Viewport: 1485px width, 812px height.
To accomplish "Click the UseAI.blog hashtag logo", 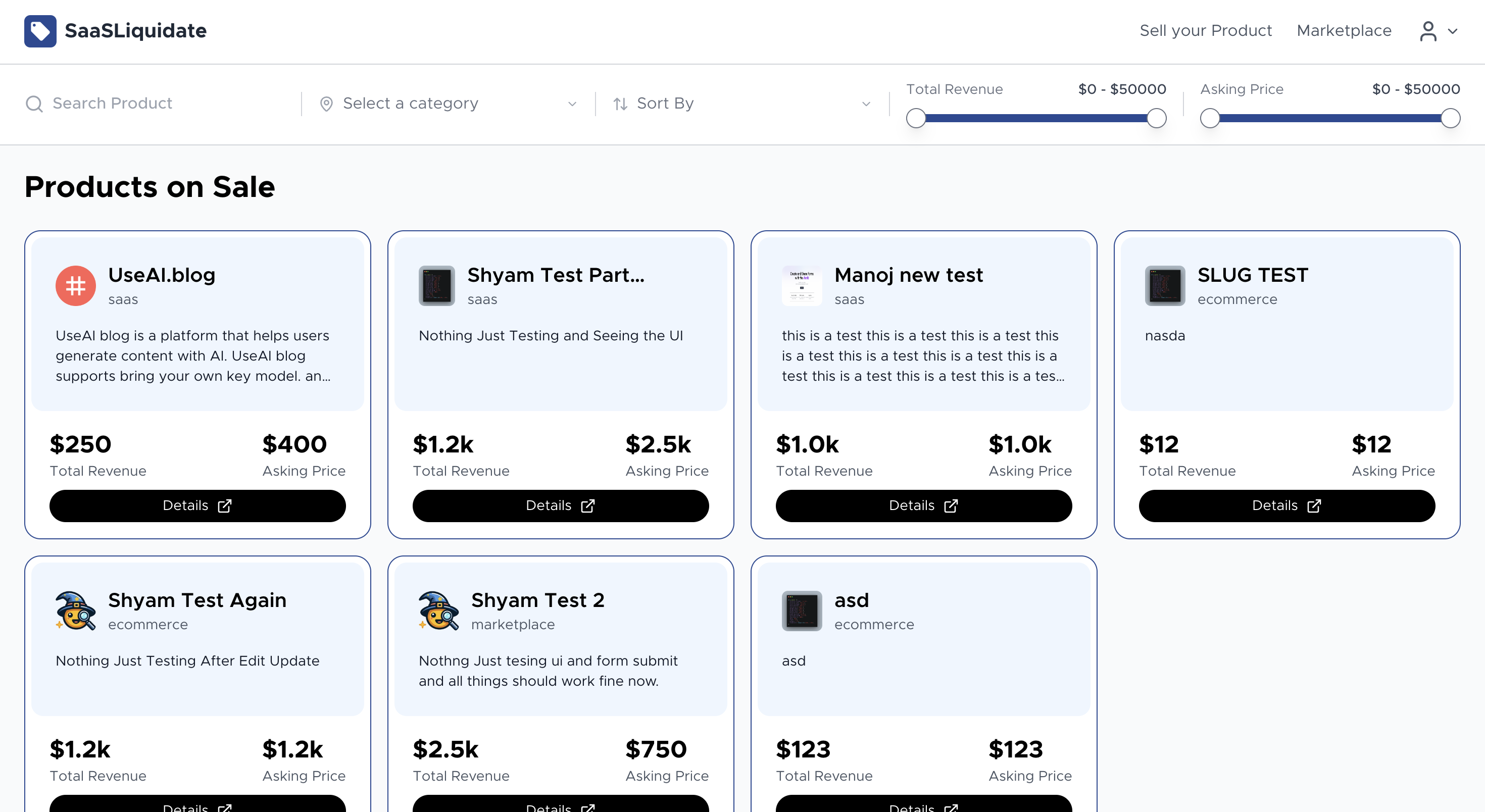I will coord(76,285).
